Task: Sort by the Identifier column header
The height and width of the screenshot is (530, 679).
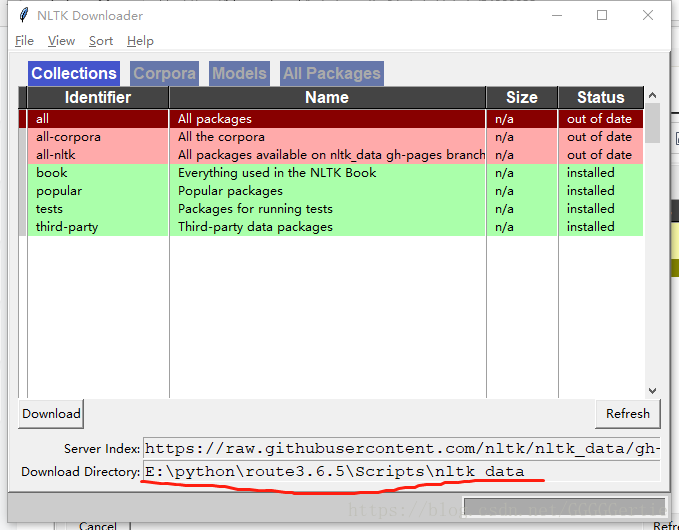Action: click(98, 97)
